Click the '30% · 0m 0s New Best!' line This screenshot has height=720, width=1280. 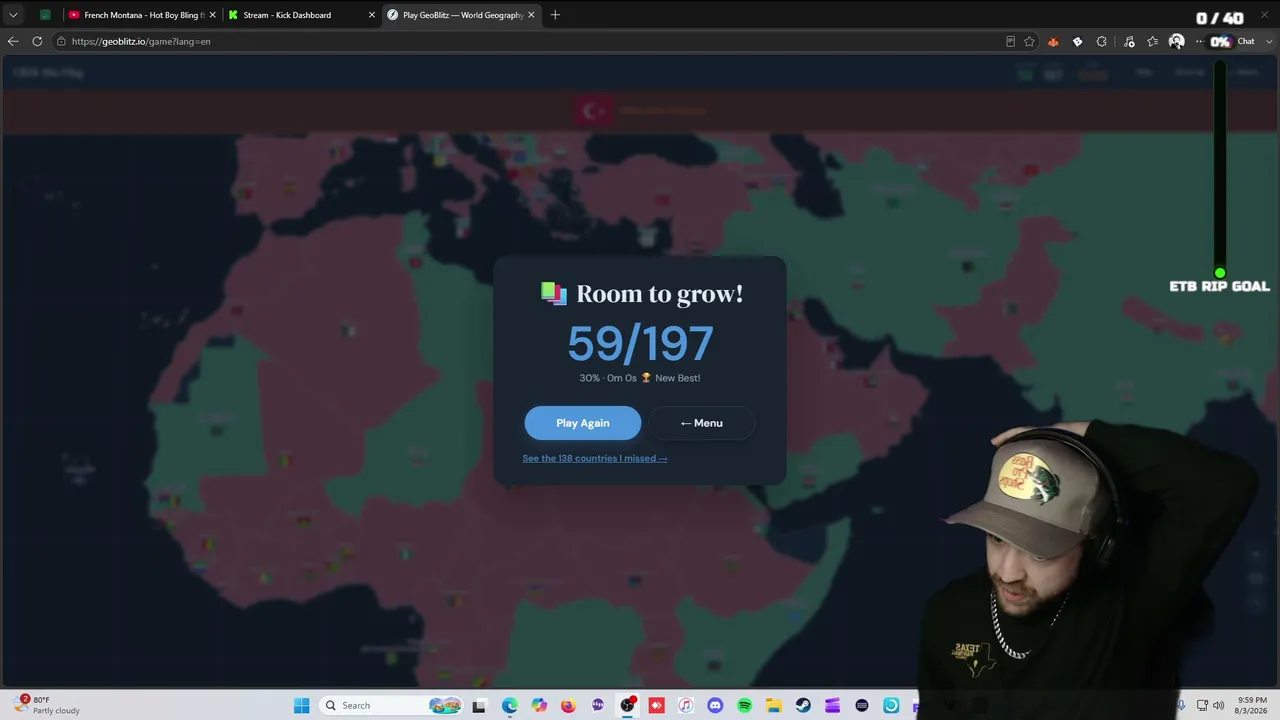pos(640,378)
